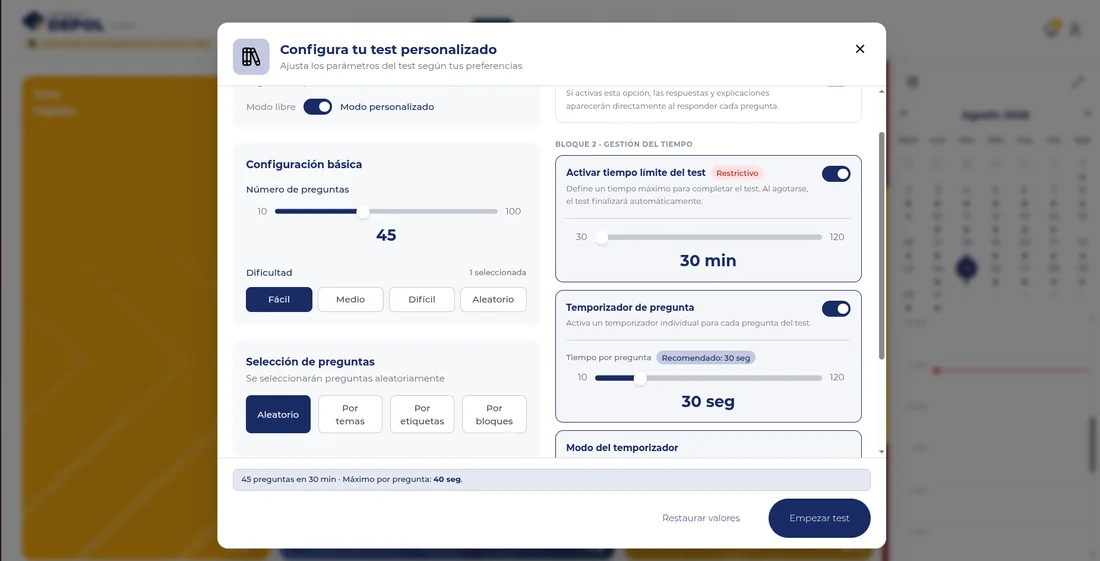This screenshot has height=561, width=1100.
Task: Click Configuración básica heading
Action: [304, 165]
